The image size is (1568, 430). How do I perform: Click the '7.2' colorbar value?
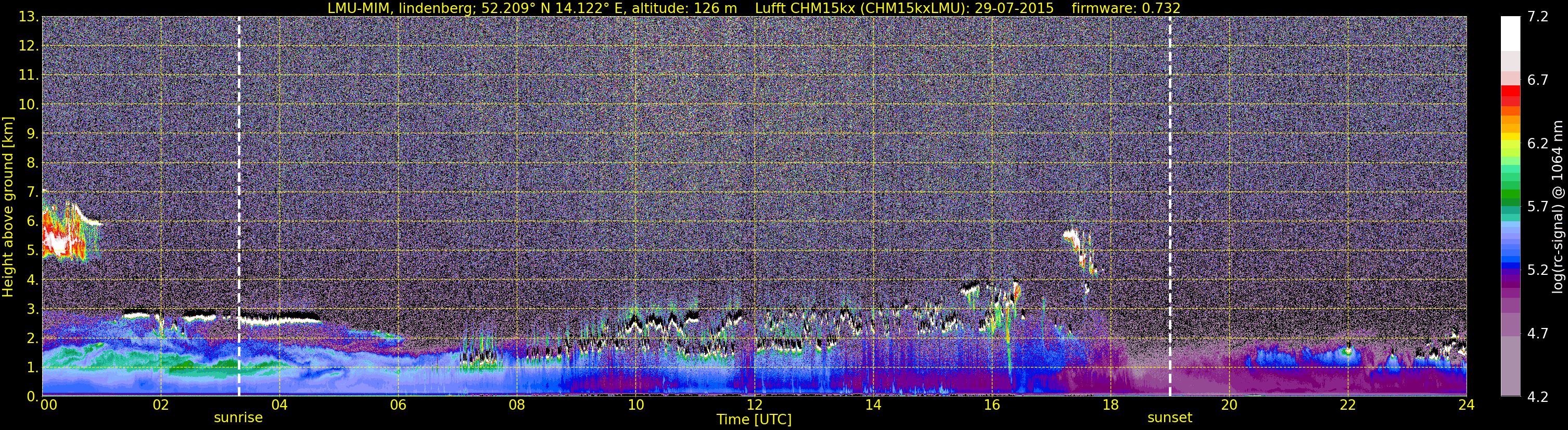tap(1538, 17)
